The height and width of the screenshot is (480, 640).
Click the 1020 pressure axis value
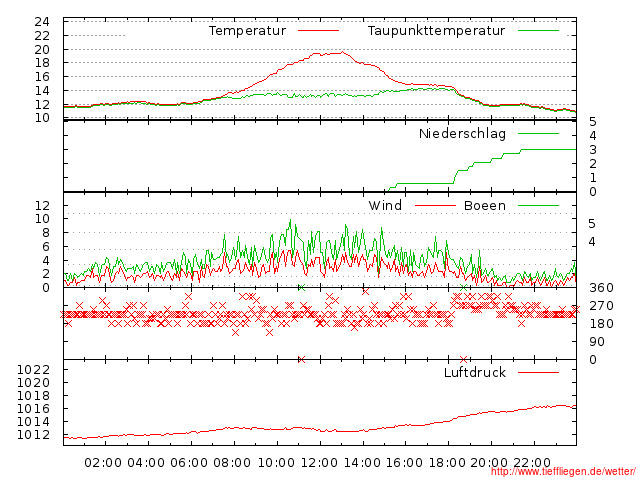pyautogui.click(x=33, y=383)
